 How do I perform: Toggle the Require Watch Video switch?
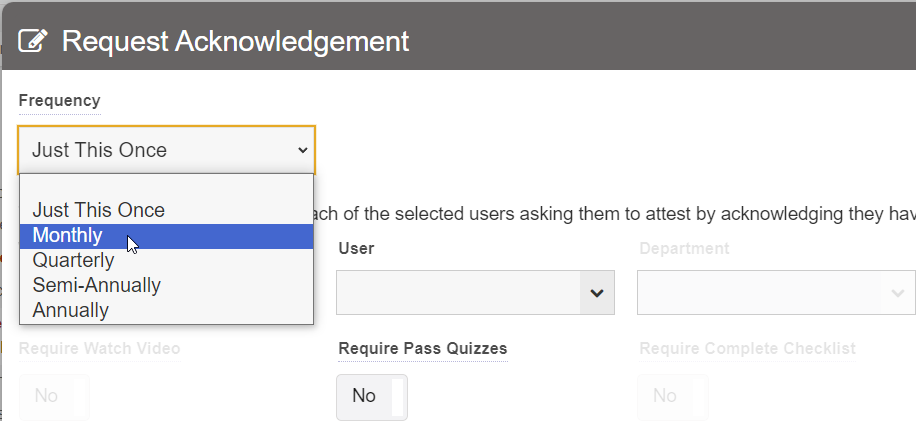54,396
